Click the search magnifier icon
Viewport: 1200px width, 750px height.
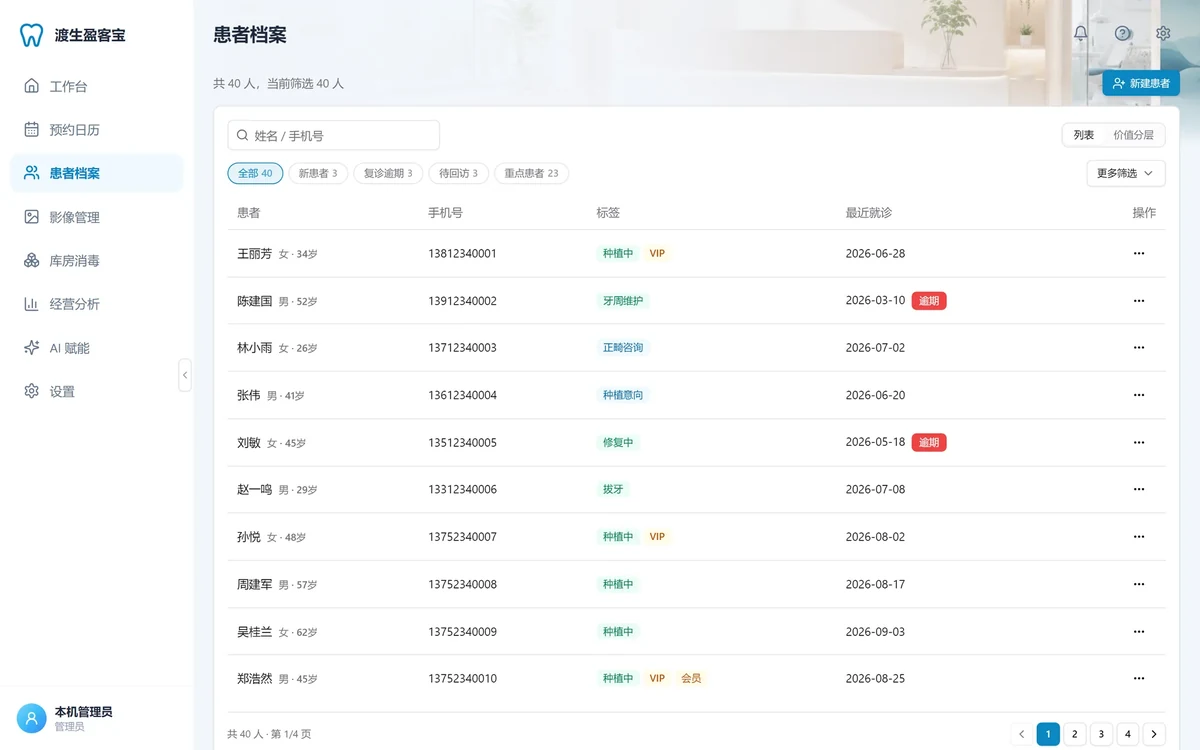click(242, 135)
